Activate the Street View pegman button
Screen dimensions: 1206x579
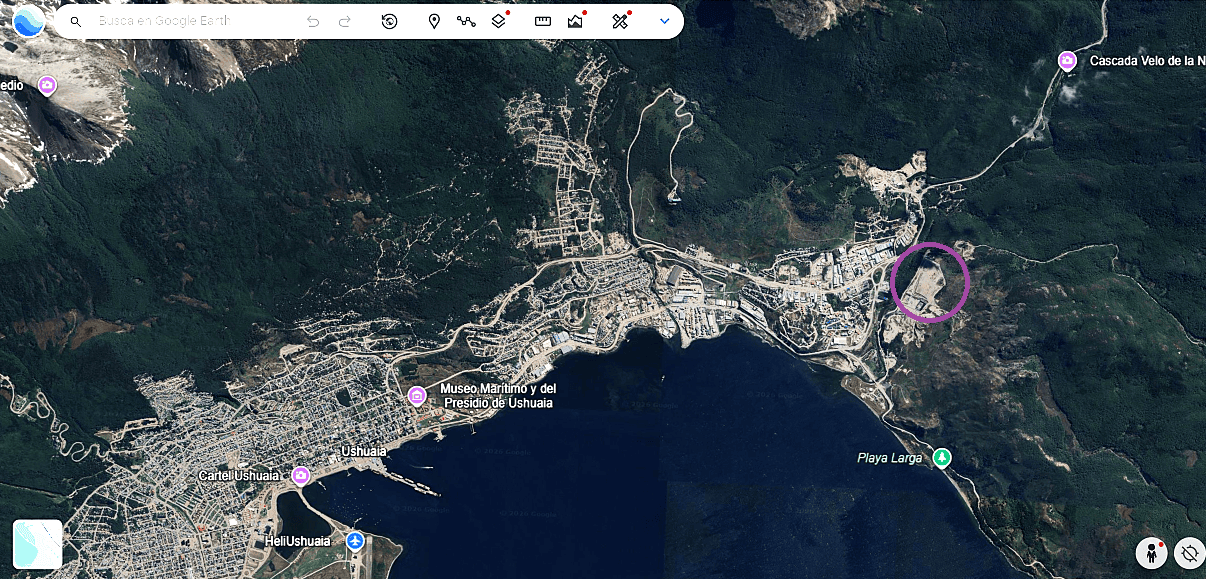(x=1152, y=553)
